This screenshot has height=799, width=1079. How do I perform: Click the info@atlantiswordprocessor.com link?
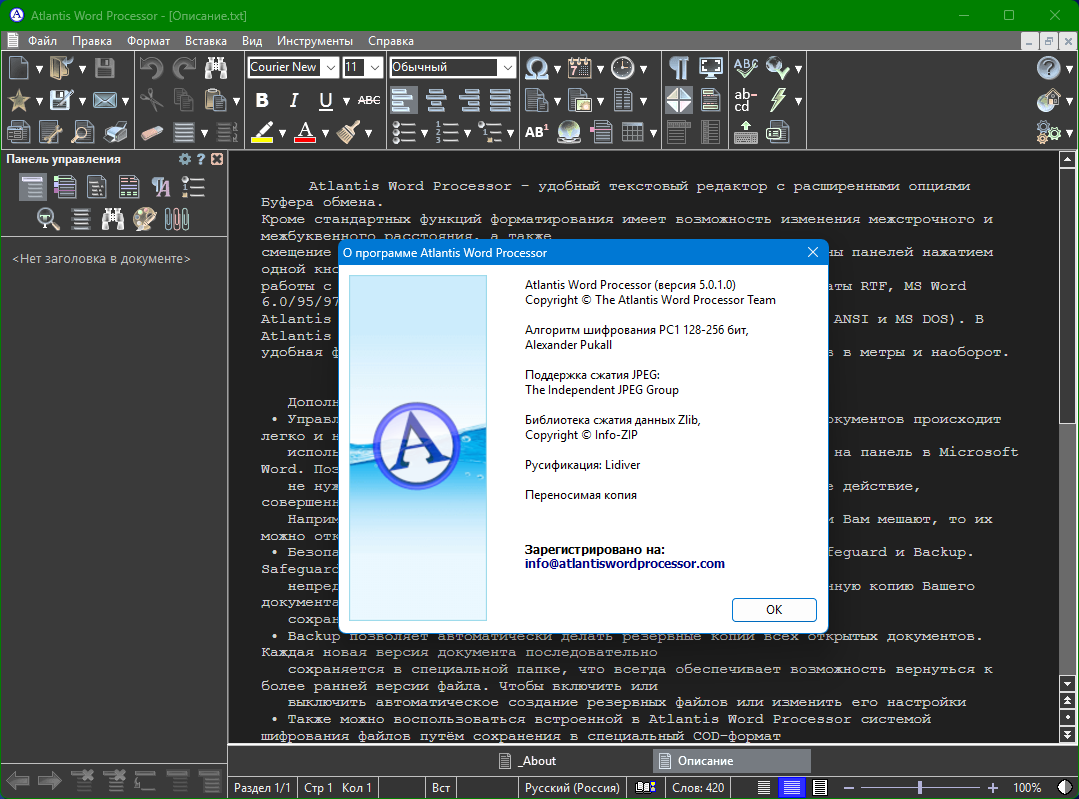coord(624,563)
